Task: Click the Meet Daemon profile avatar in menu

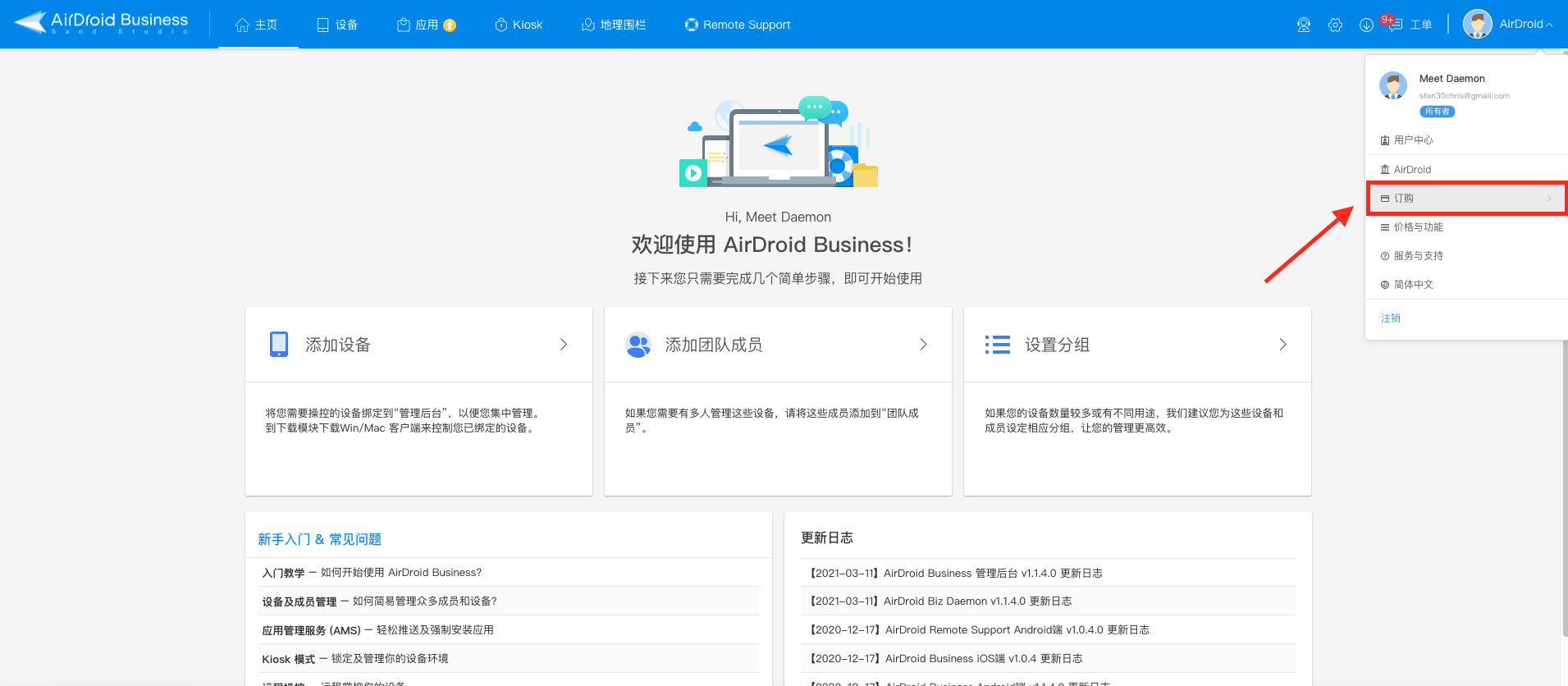Action: pos(1393,85)
